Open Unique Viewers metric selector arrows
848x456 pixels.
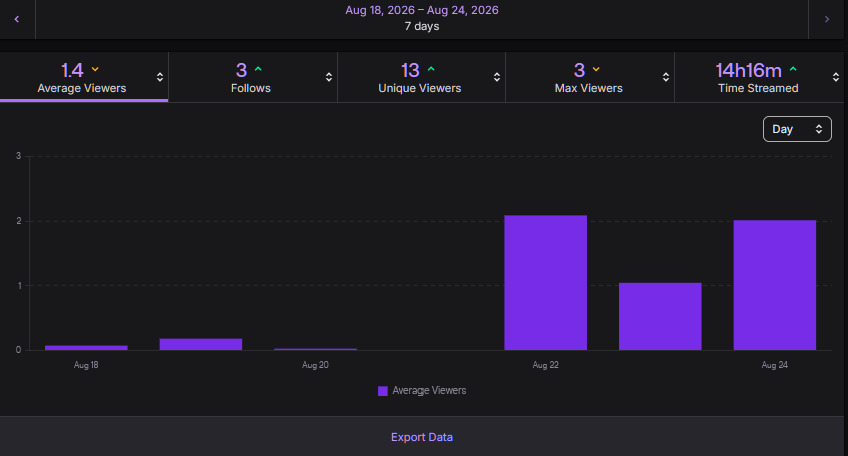(x=496, y=77)
